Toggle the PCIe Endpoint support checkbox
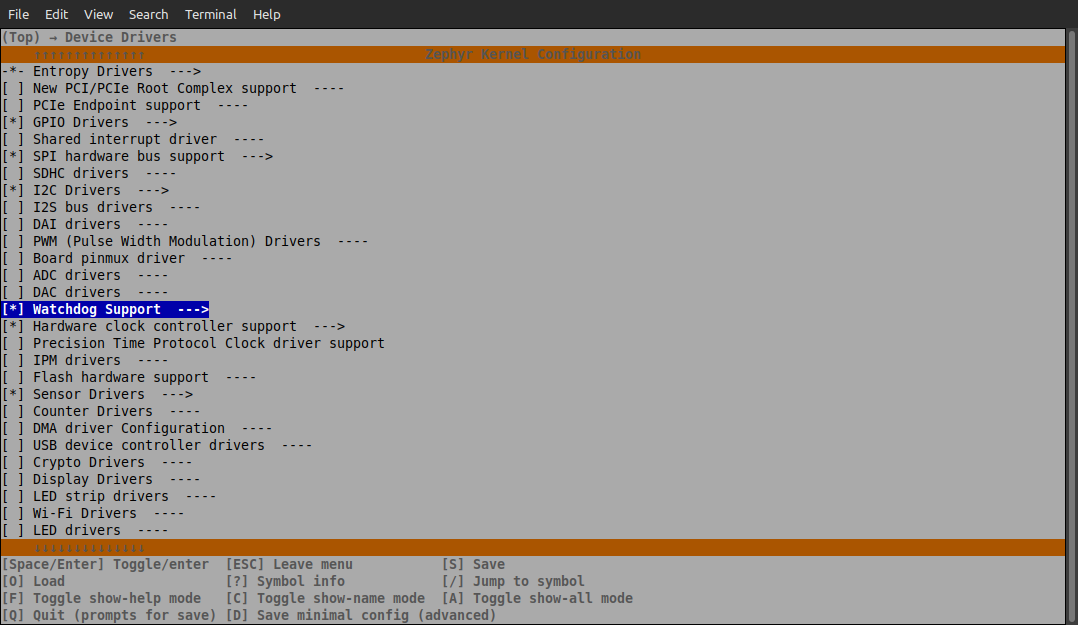The width and height of the screenshot is (1078, 625). 13,105
